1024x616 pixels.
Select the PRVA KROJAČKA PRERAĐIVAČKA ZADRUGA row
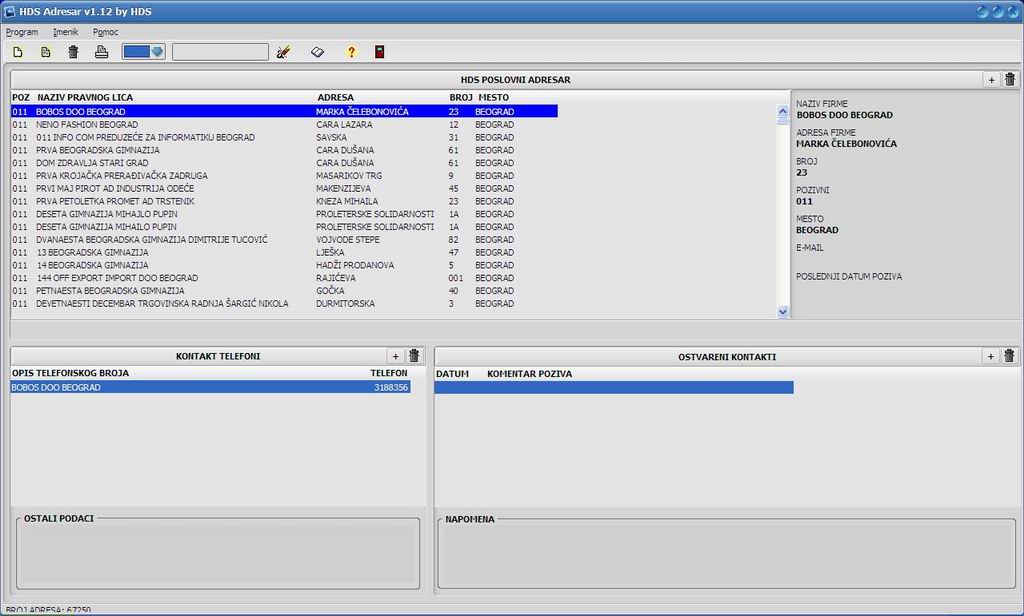click(284, 176)
